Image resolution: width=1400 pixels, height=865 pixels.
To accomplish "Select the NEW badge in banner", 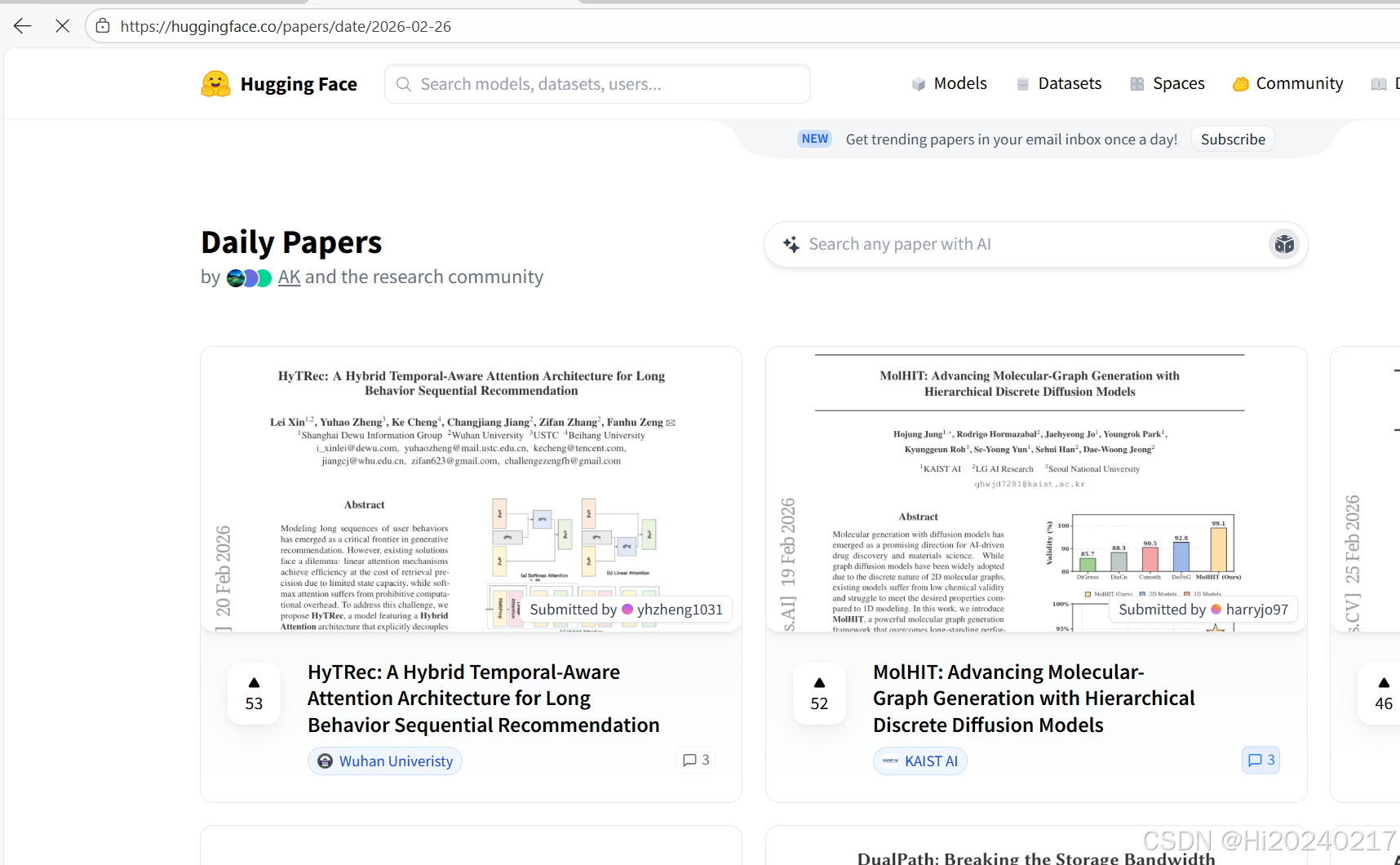I will [814, 139].
